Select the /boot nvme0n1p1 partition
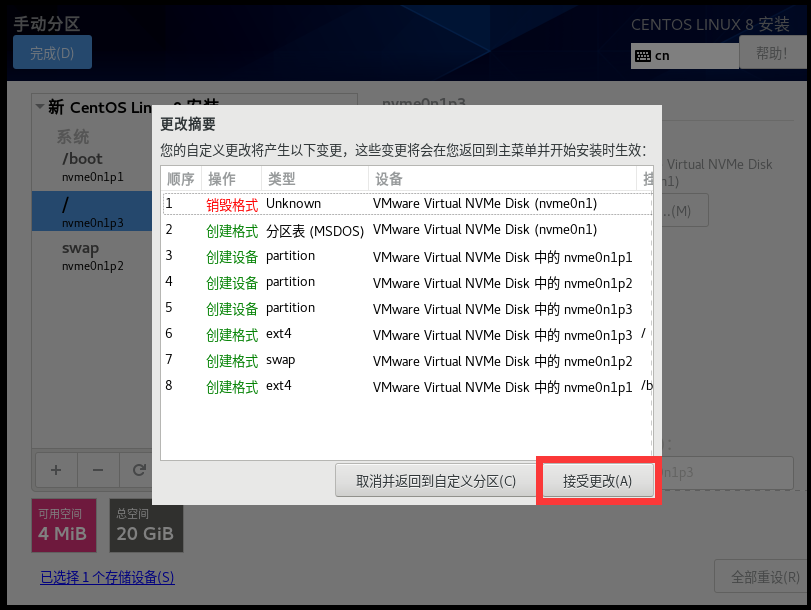 point(92,167)
